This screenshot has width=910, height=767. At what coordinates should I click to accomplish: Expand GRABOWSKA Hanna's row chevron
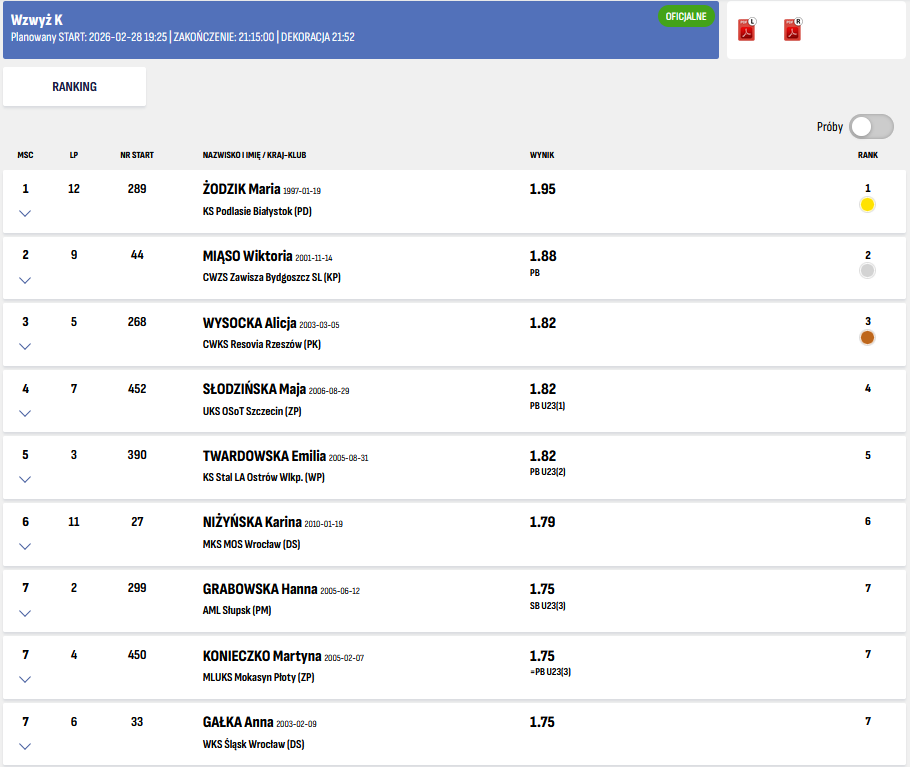[25, 613]
